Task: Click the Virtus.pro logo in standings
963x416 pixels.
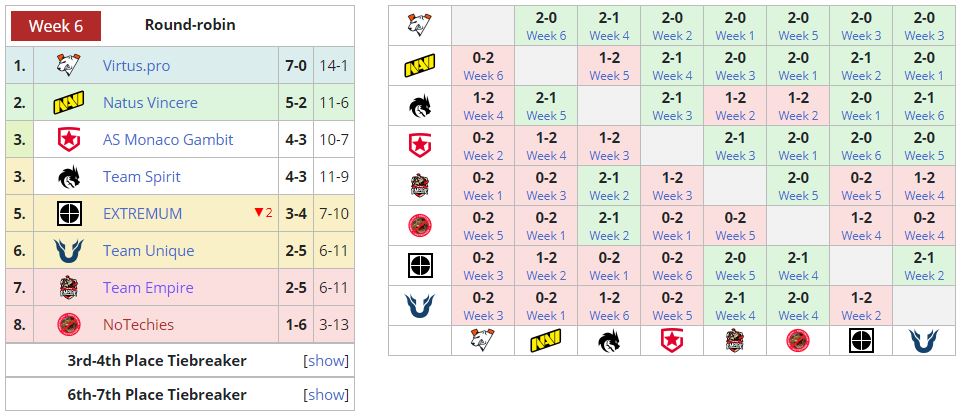Action: [x=69, y=66]
